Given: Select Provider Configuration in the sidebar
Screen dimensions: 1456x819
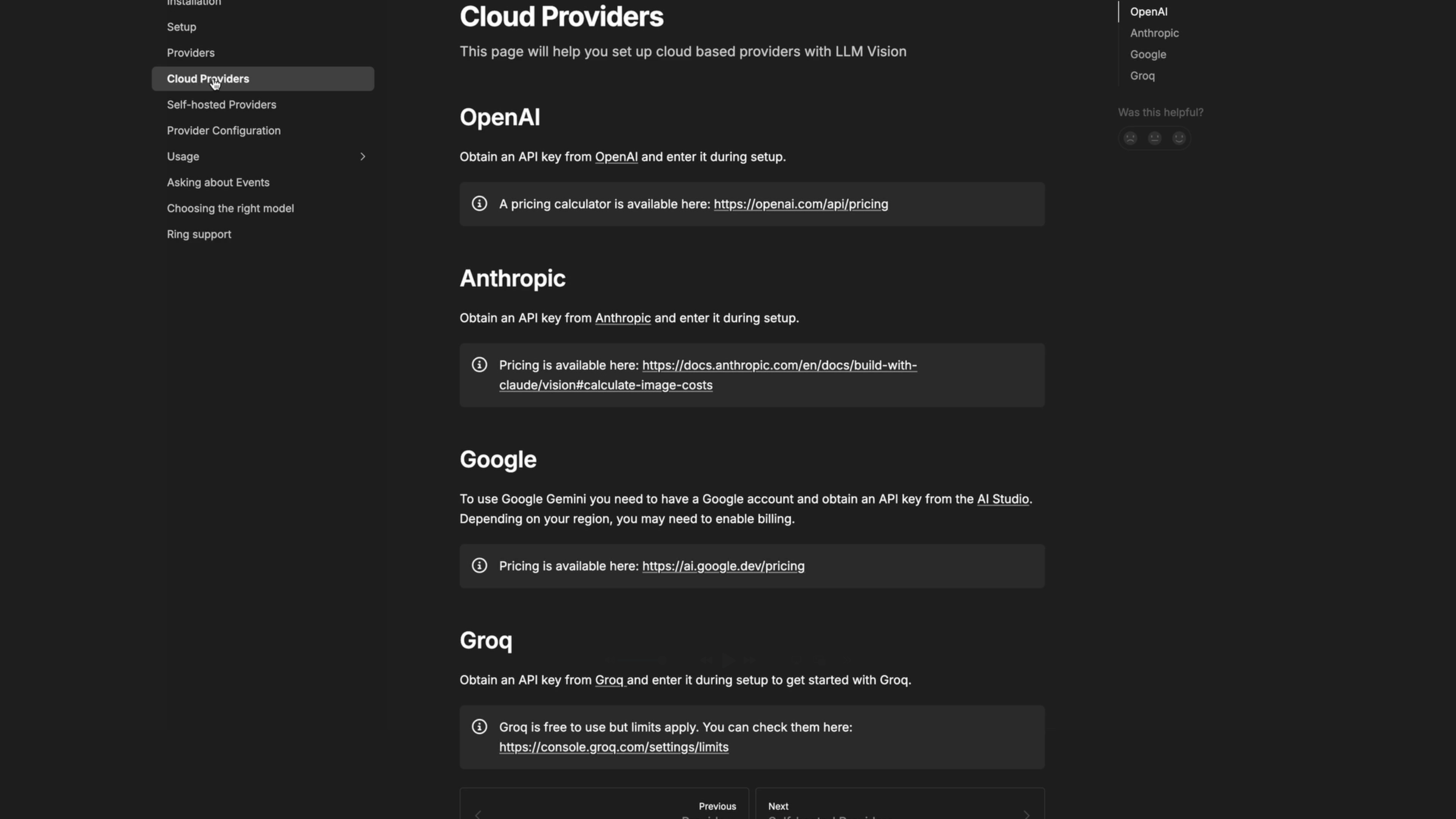Looking at the screenshot, I should click(223, 130).
